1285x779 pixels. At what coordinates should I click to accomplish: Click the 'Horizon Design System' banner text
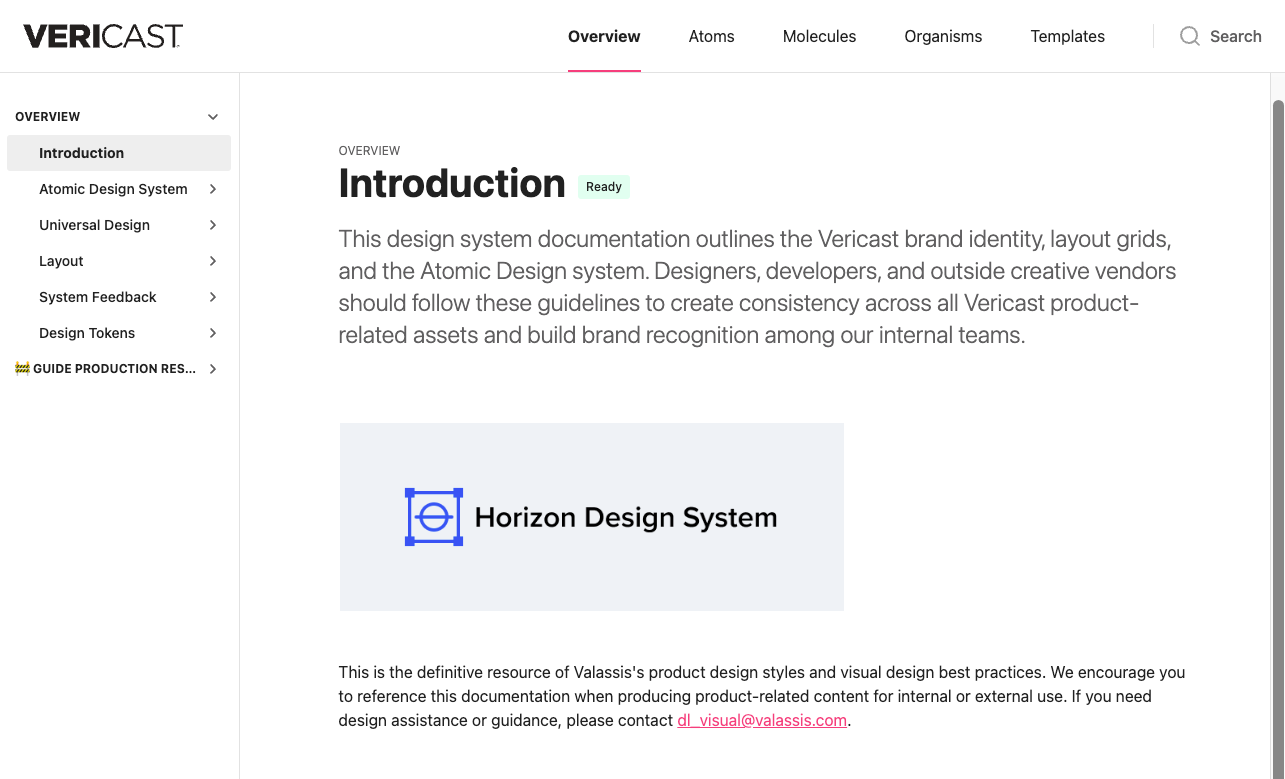click(626, 518)
